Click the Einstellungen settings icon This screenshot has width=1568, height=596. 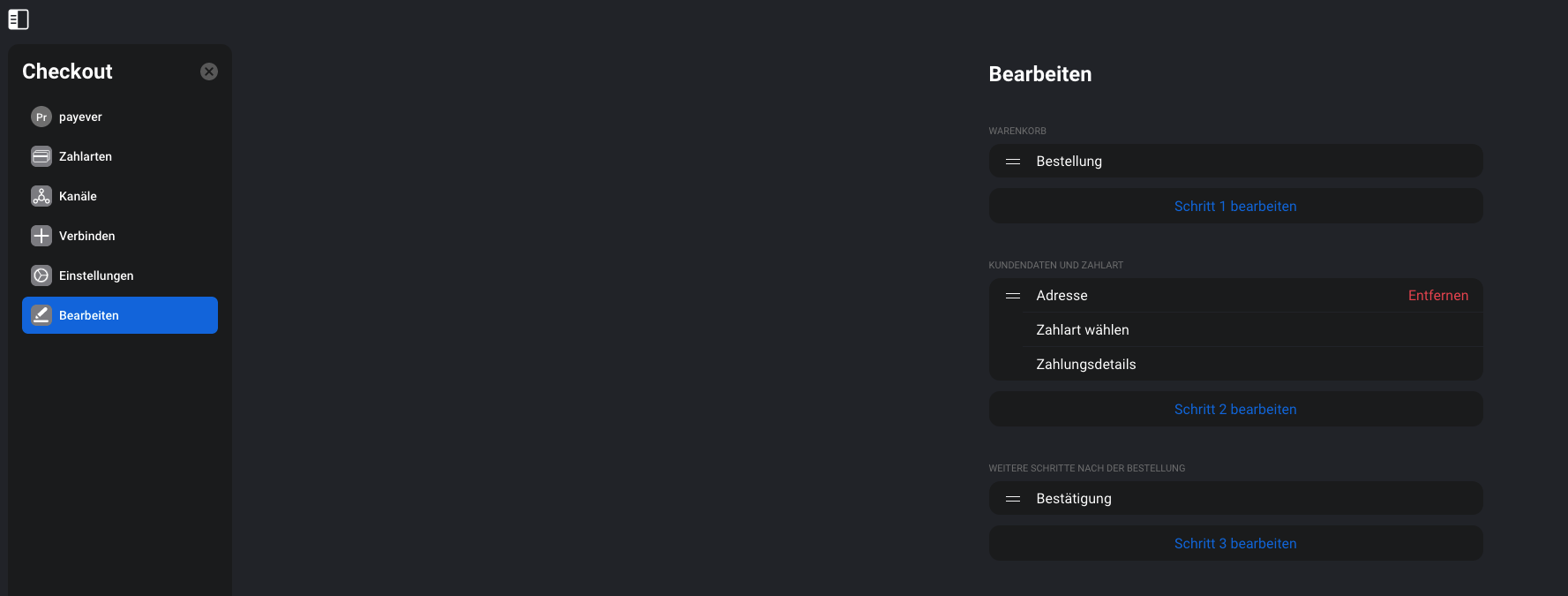point(41,275)
